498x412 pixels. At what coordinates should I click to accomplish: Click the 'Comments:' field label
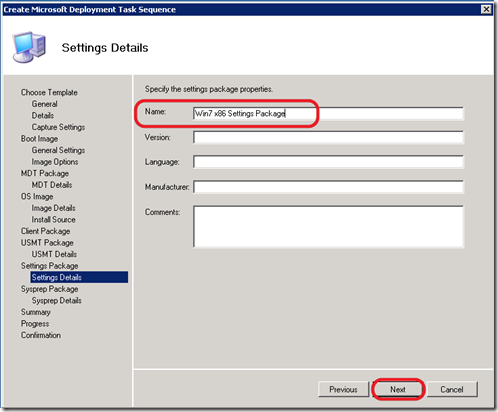162,212
